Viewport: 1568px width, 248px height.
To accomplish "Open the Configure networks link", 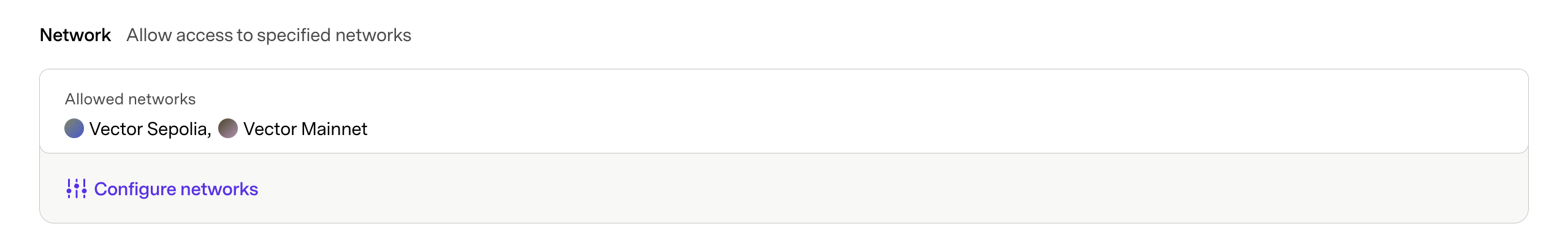I will click(176, 189).
